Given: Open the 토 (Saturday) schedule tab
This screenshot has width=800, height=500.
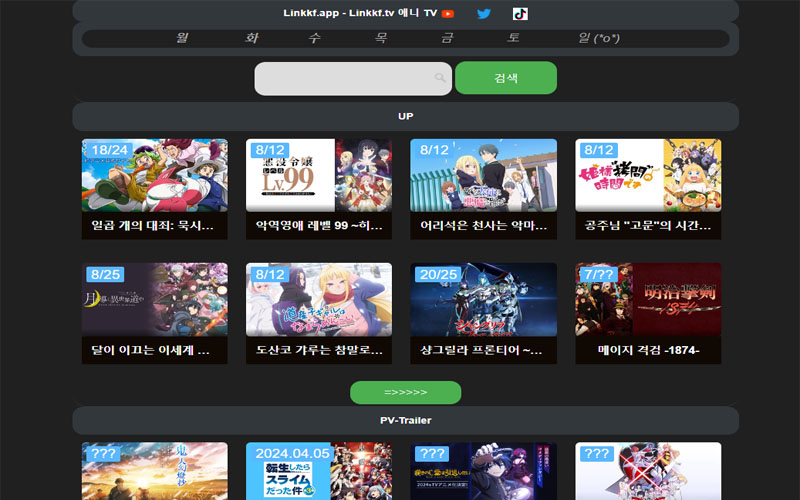Looking at the screenshot, I should [514, 38].
